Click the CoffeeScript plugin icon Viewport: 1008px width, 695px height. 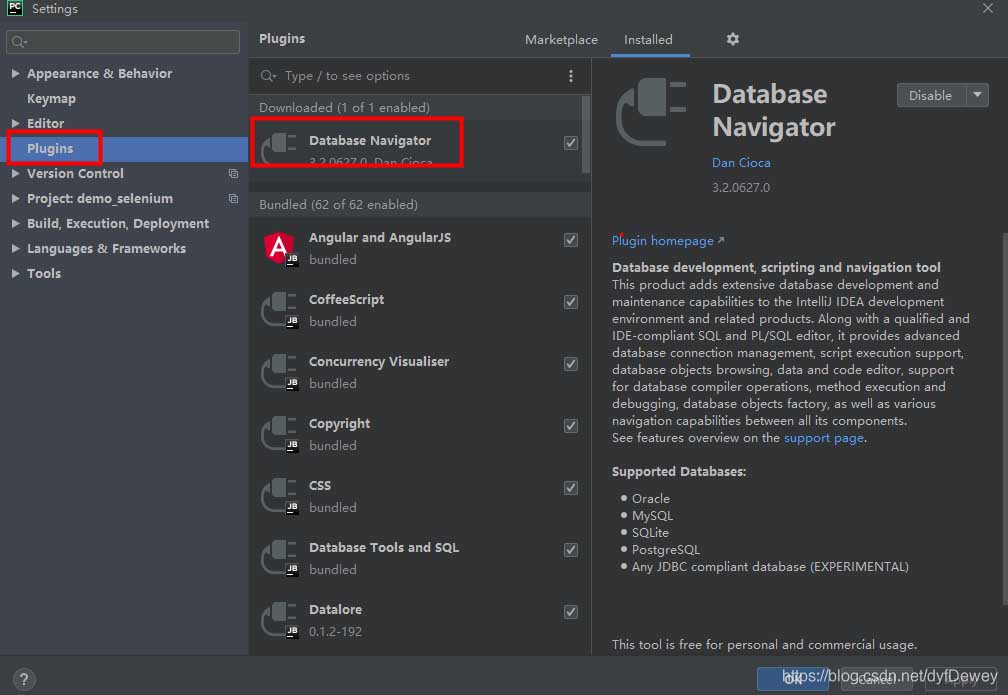point(280,310)
